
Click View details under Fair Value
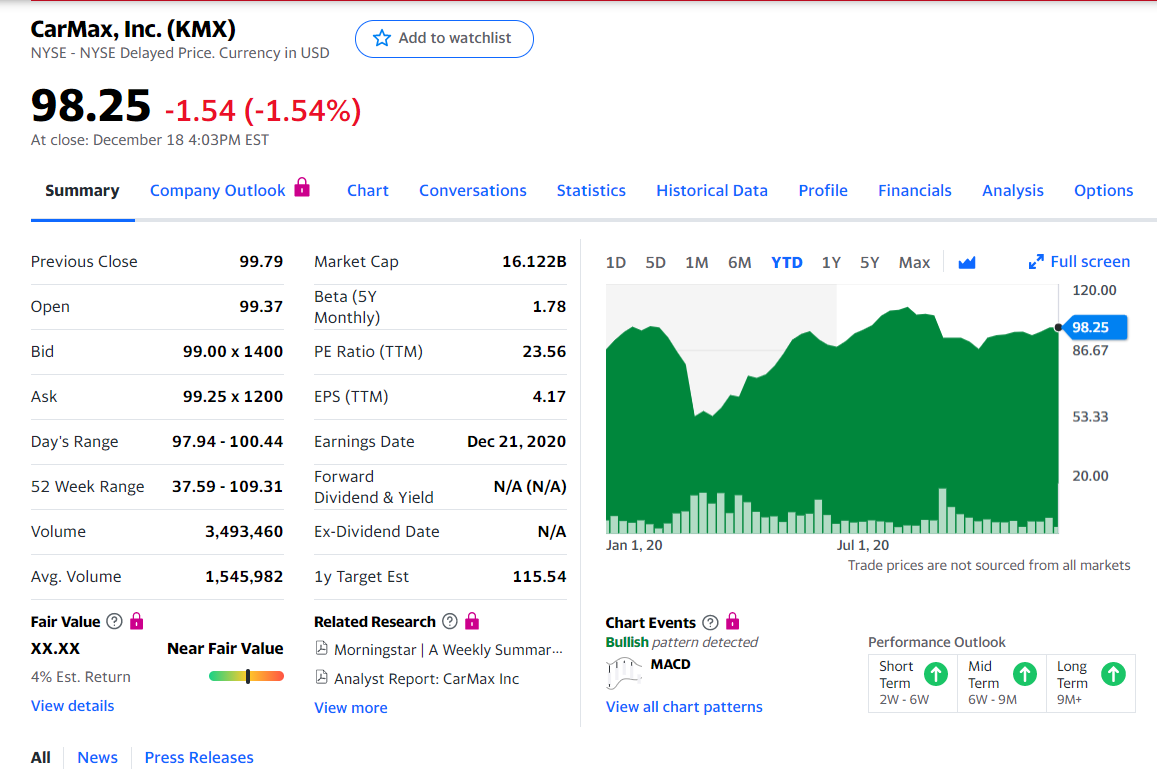coord(72,706)
